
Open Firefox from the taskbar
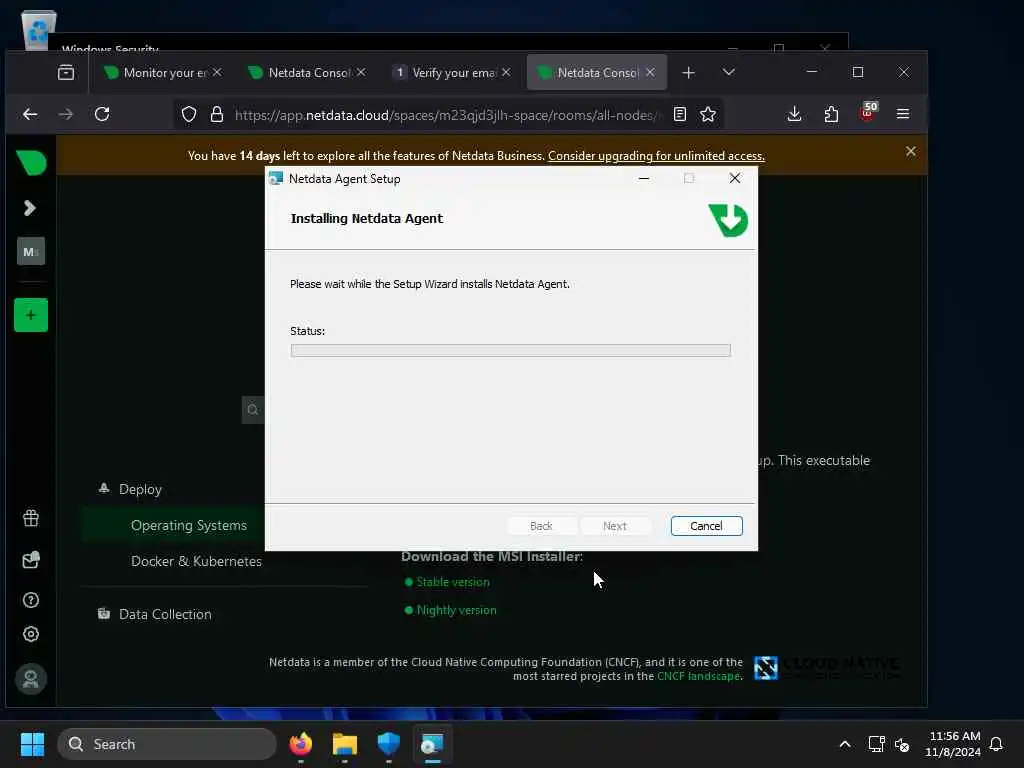(x=300, y=744)
